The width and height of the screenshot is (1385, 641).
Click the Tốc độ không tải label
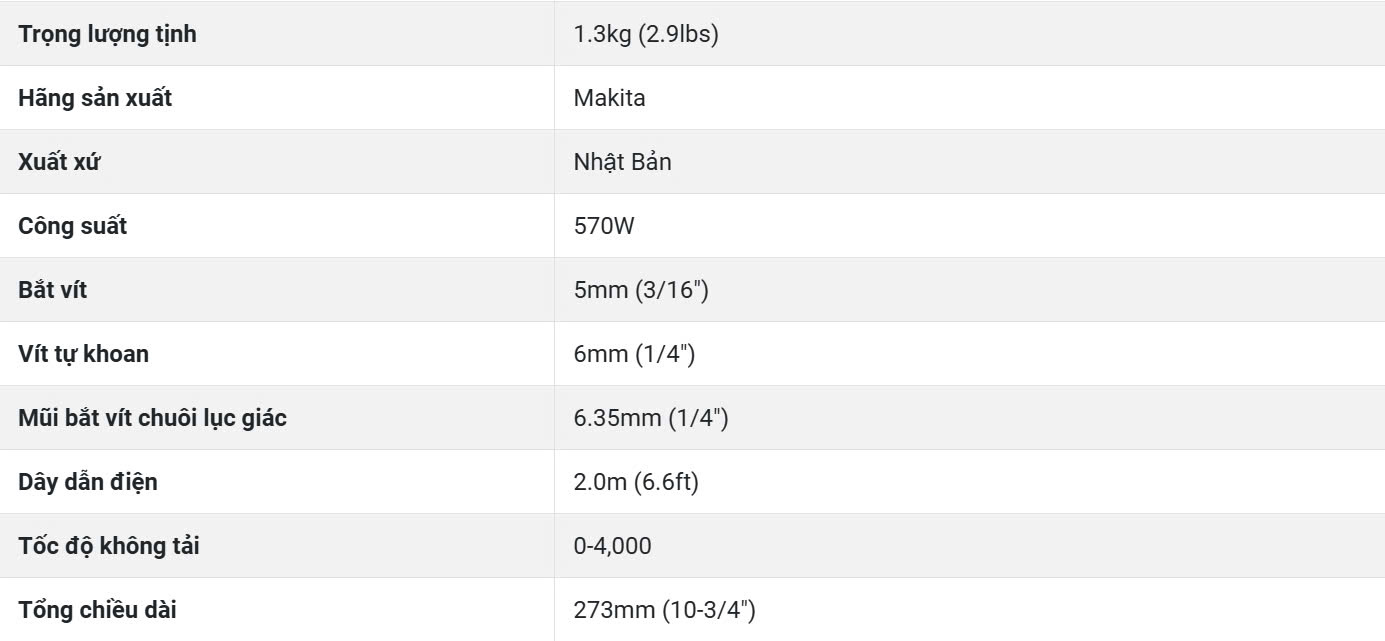point(109,546)
